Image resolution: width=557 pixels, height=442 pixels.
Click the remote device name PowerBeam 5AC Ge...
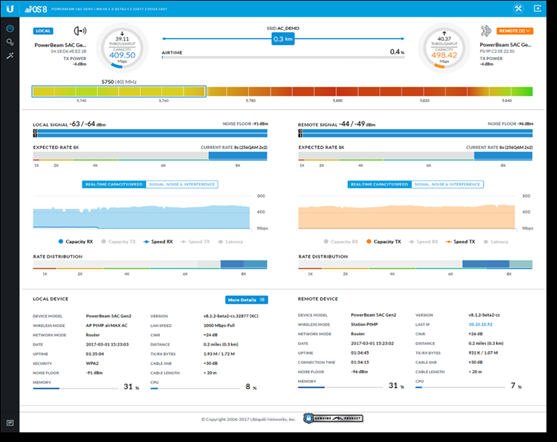505,45
